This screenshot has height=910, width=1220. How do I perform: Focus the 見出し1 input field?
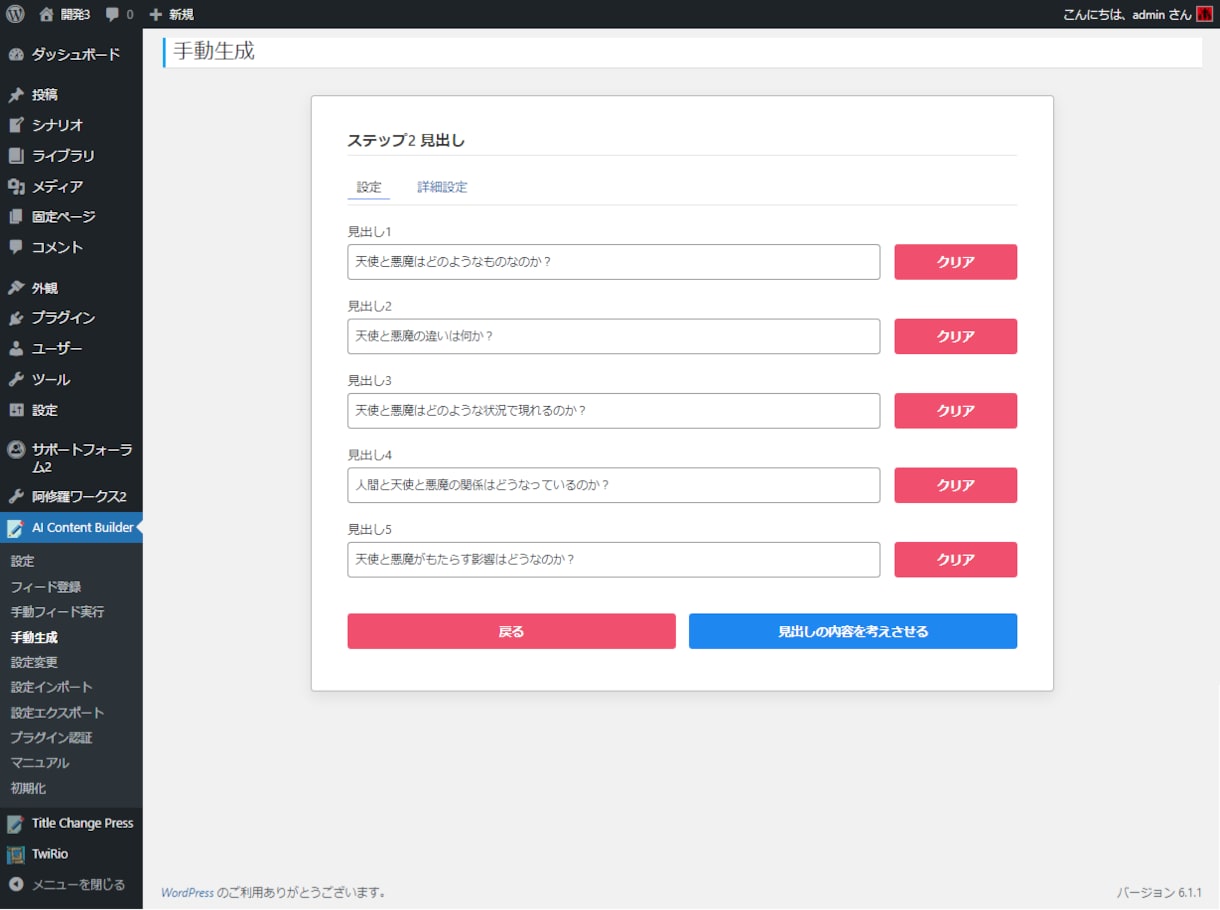(614, 262)
